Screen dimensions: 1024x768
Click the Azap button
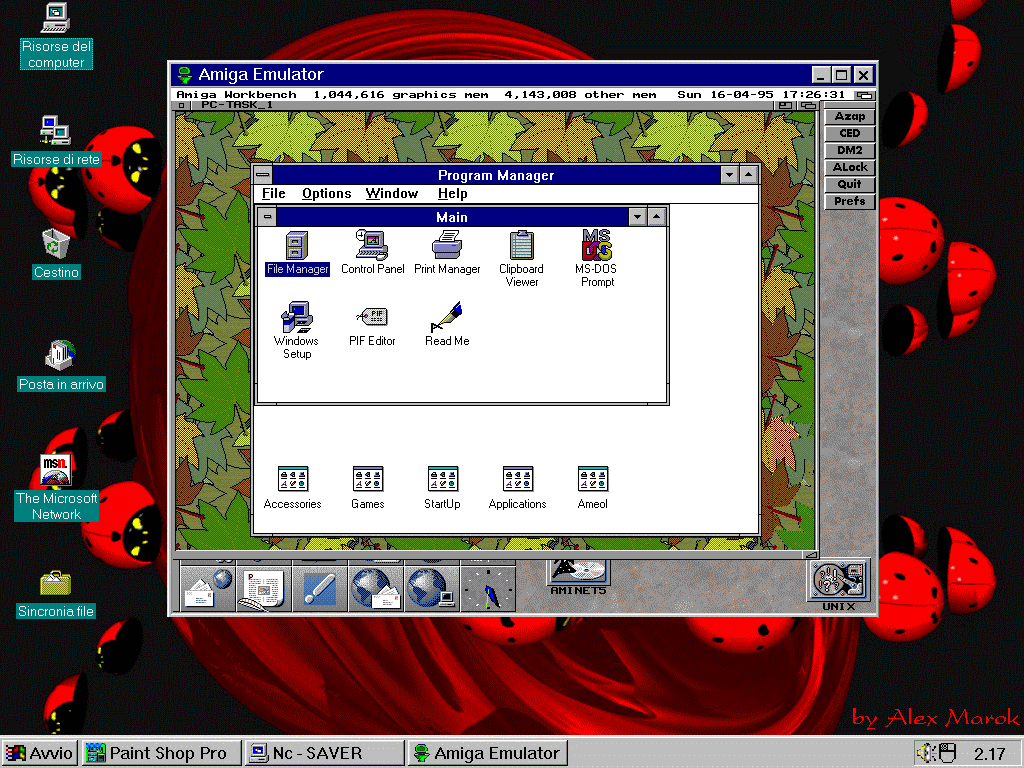click(850, 116)
